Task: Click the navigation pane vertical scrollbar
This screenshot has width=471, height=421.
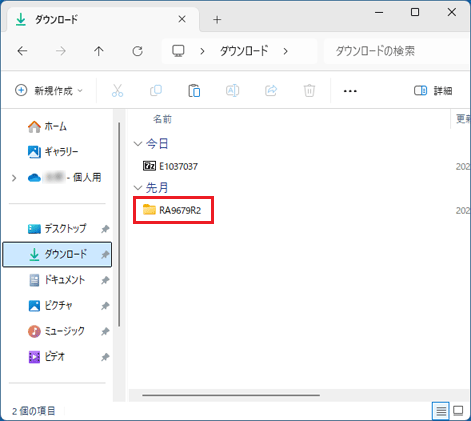Action: [x=119, y=224]
